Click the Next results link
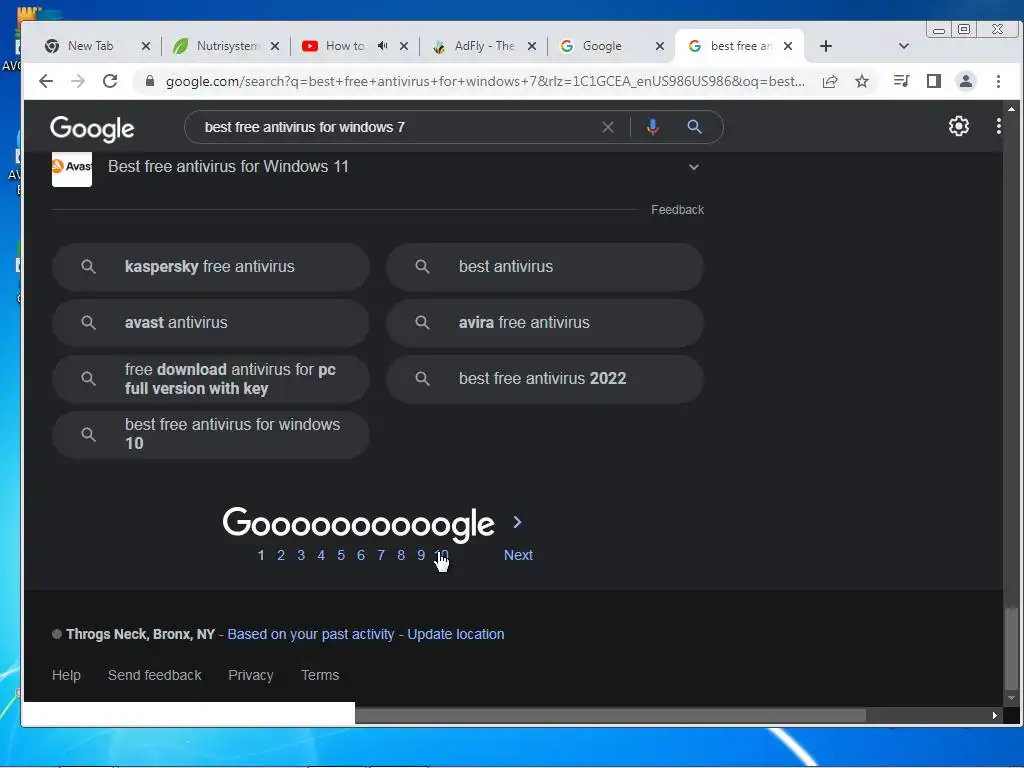1024x768 pixels. point(518,555)
